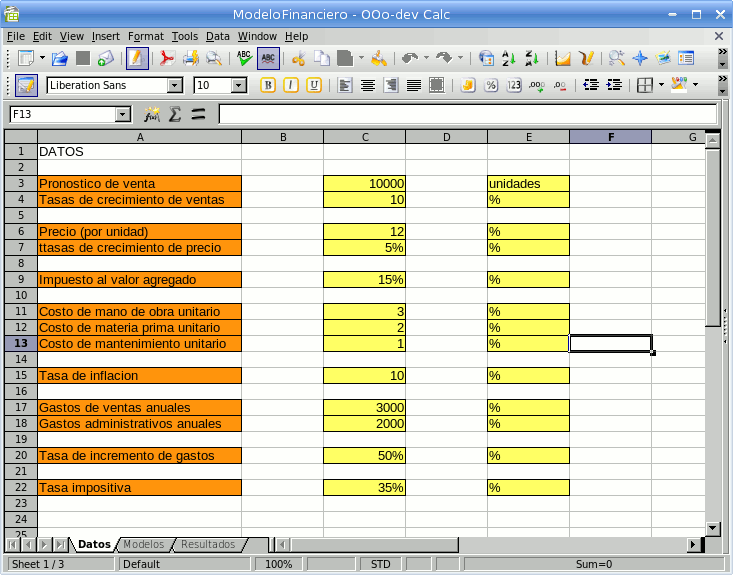Add a decimal place
The height and width of the screenshot is (575, 733).
537,86
